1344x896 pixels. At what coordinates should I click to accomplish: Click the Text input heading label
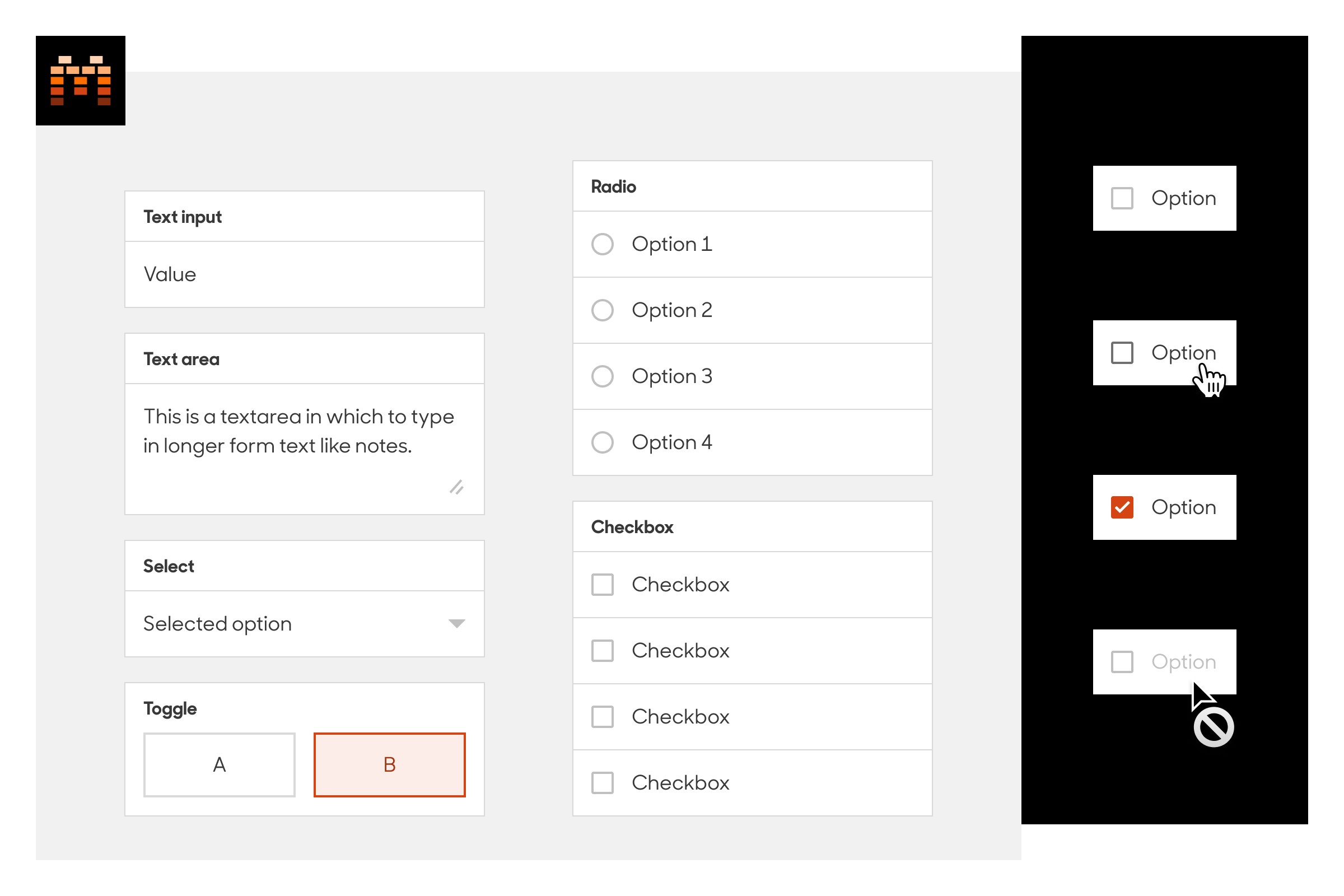[x=183, y=217]
